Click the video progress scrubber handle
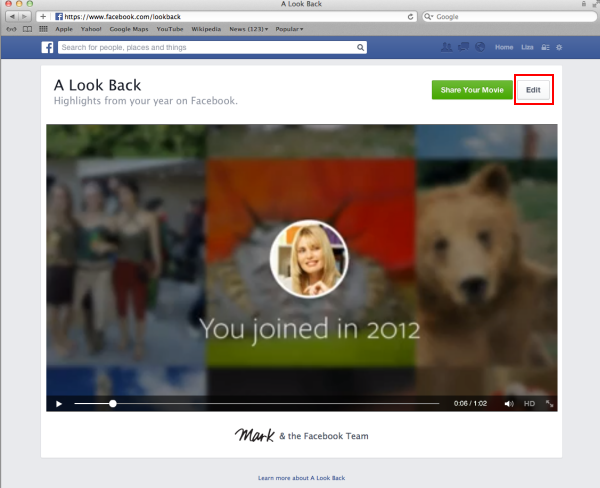The height and width of the screenshot is (488, 600). [112, 403]
